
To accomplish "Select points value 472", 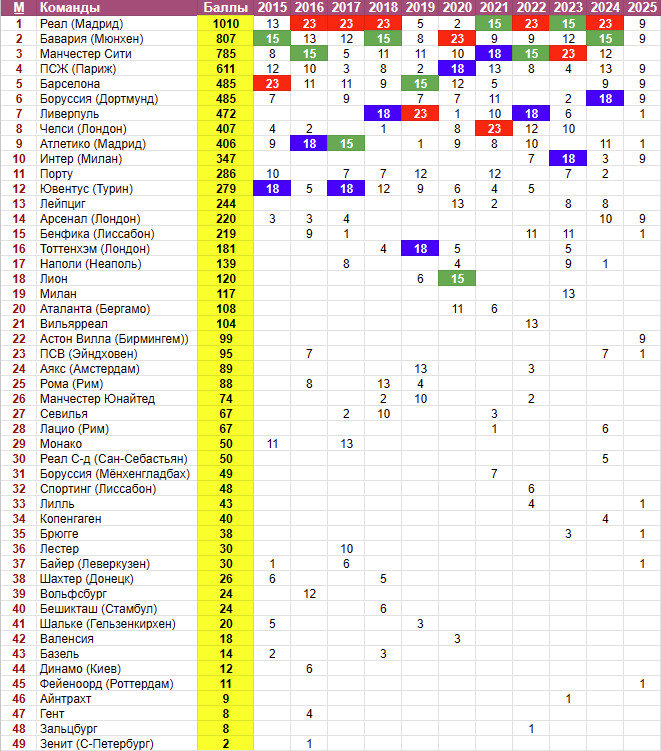I will 226,114.
